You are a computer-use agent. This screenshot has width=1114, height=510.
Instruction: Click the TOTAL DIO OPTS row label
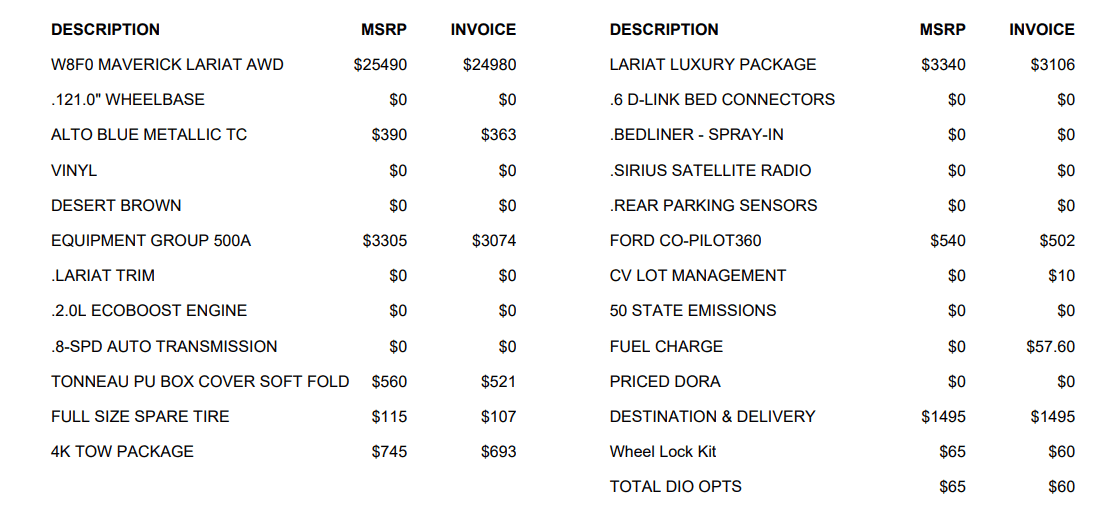tap(676, 487)
